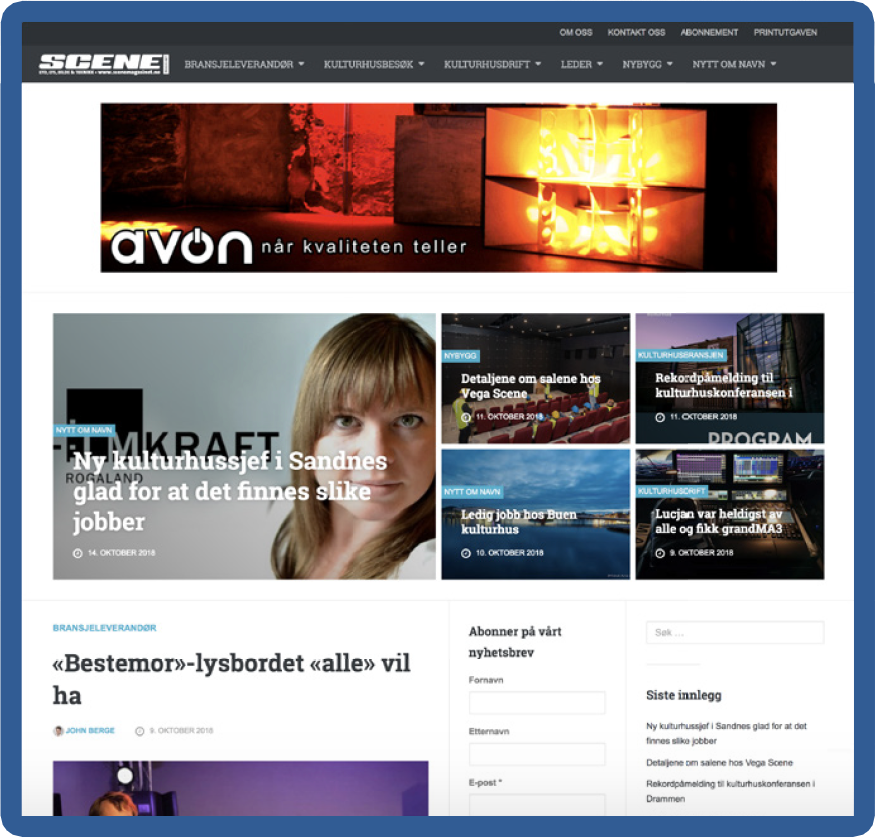This screenshot has width=876, height=838.
Task: Open the Ny kulturhussjef i Sandnes headline
Action: tap(230, 492)
